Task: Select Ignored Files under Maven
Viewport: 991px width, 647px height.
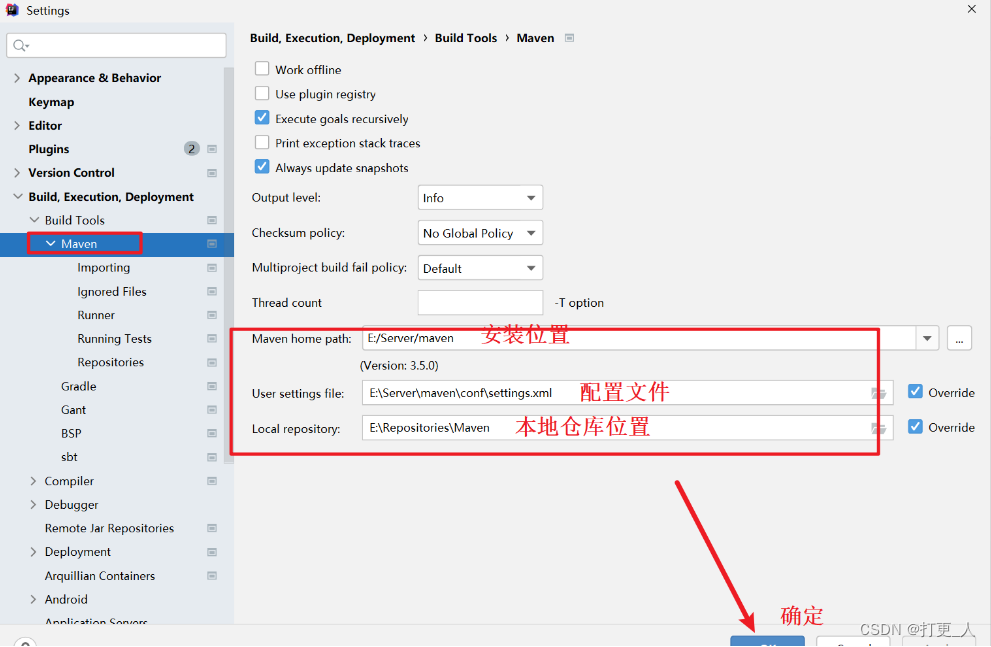Action: (x=112, y=291)
